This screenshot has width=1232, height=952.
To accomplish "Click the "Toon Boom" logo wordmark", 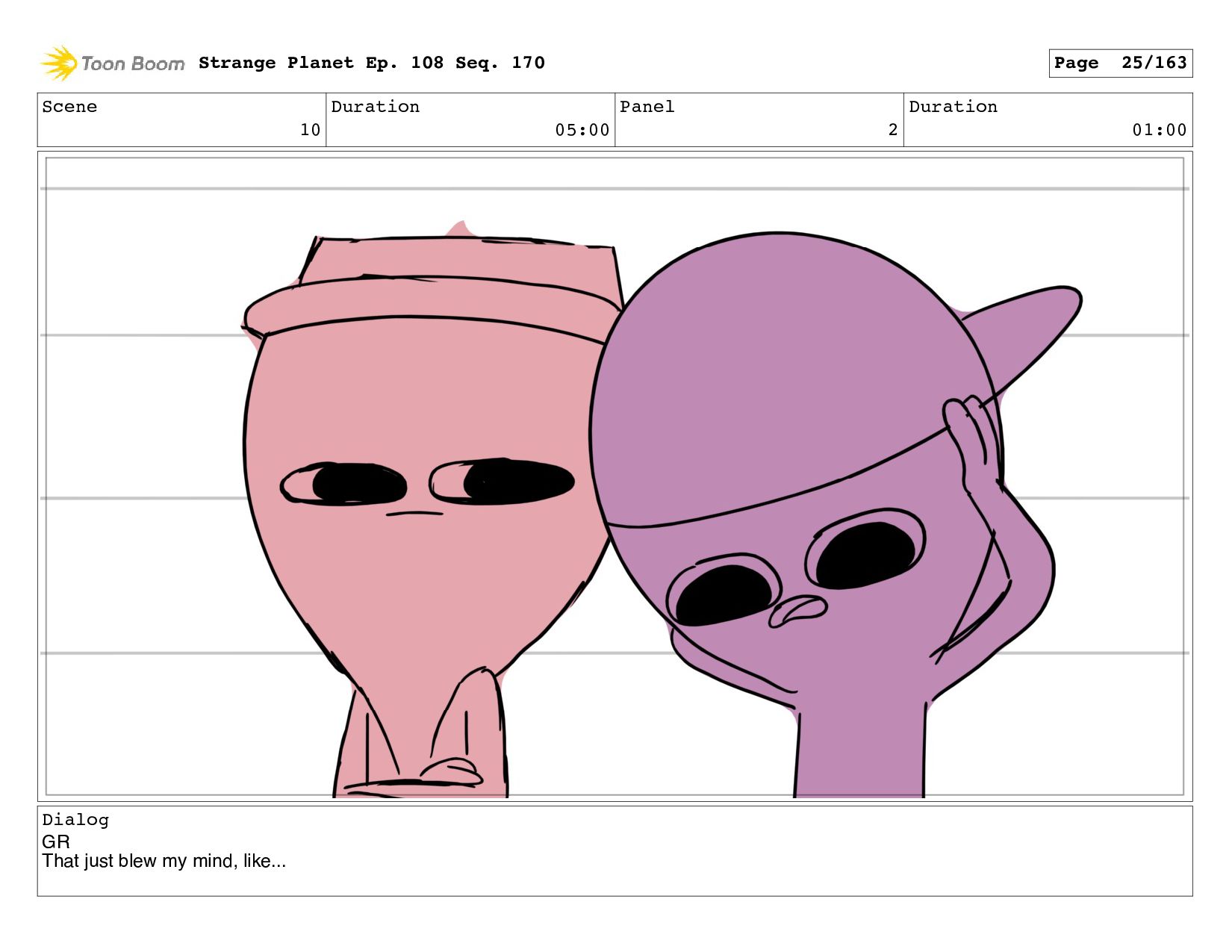I will click(x=133, y=64).
